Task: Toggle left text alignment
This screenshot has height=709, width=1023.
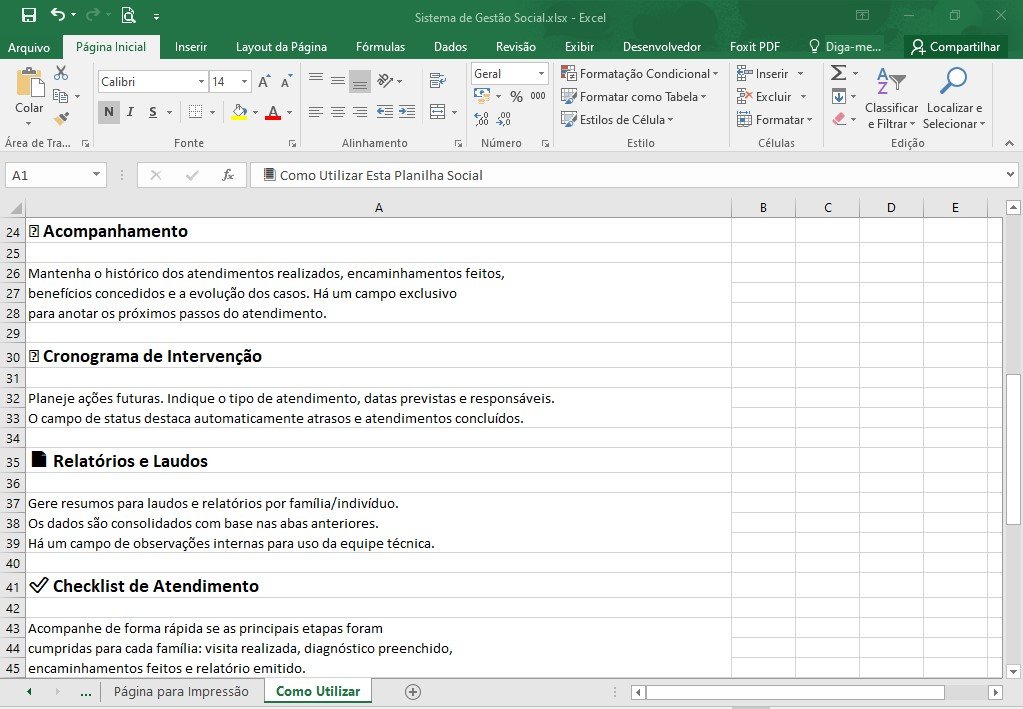Action: (316, 112)
